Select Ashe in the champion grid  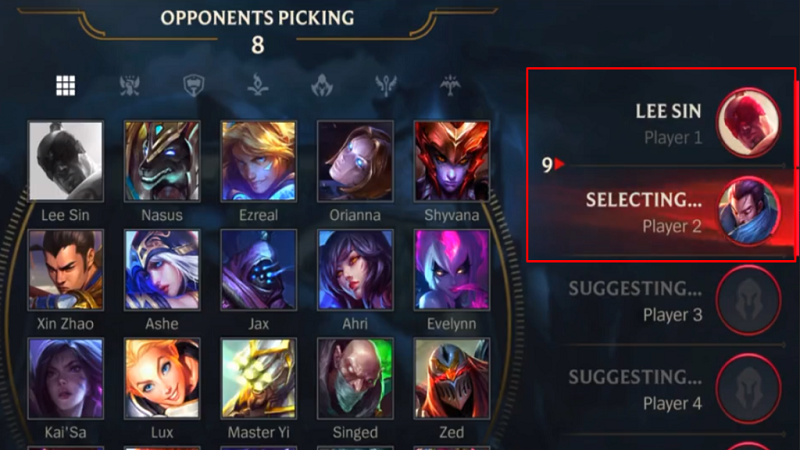pos(162,270)
